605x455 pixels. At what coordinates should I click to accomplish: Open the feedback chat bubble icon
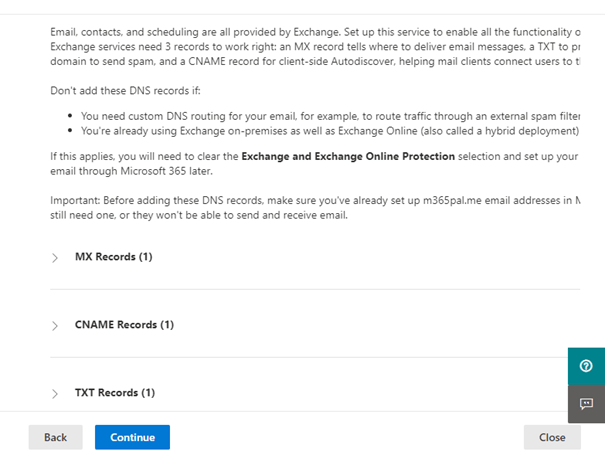[586, 404]
